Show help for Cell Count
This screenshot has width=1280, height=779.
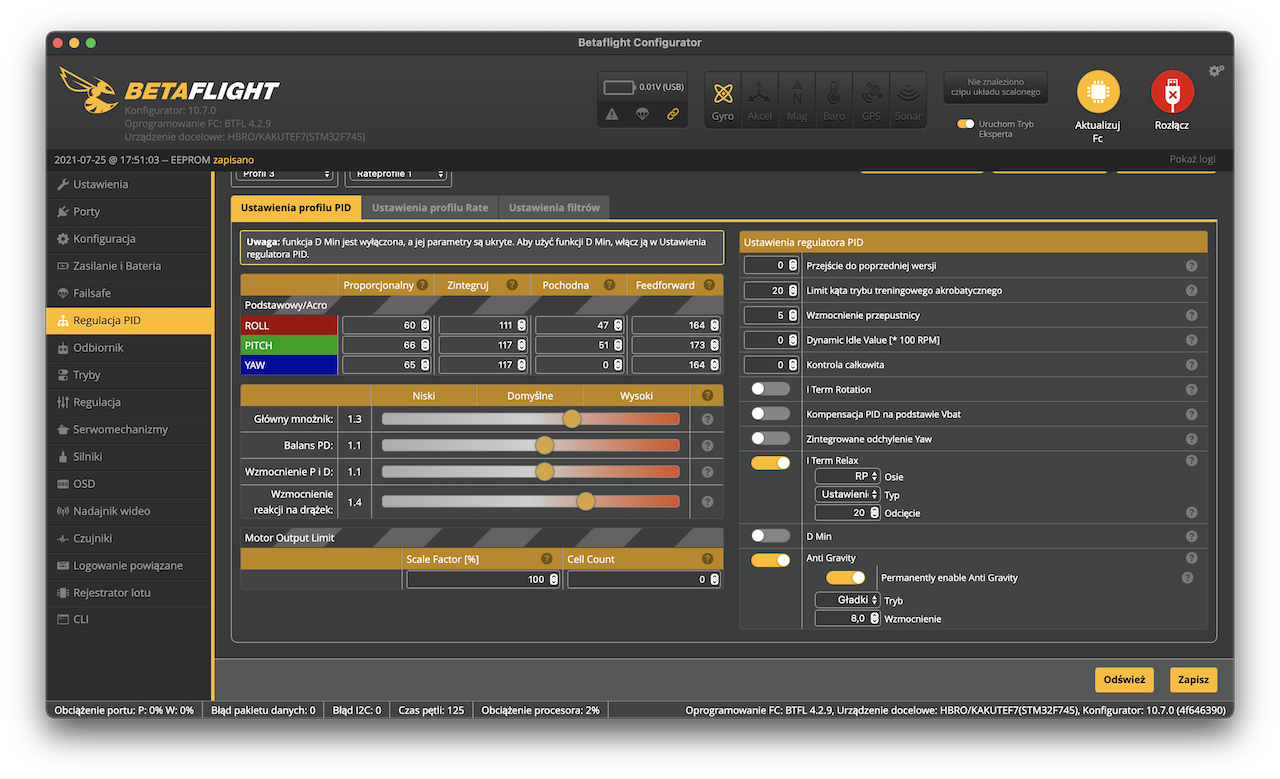coord(707,559)
